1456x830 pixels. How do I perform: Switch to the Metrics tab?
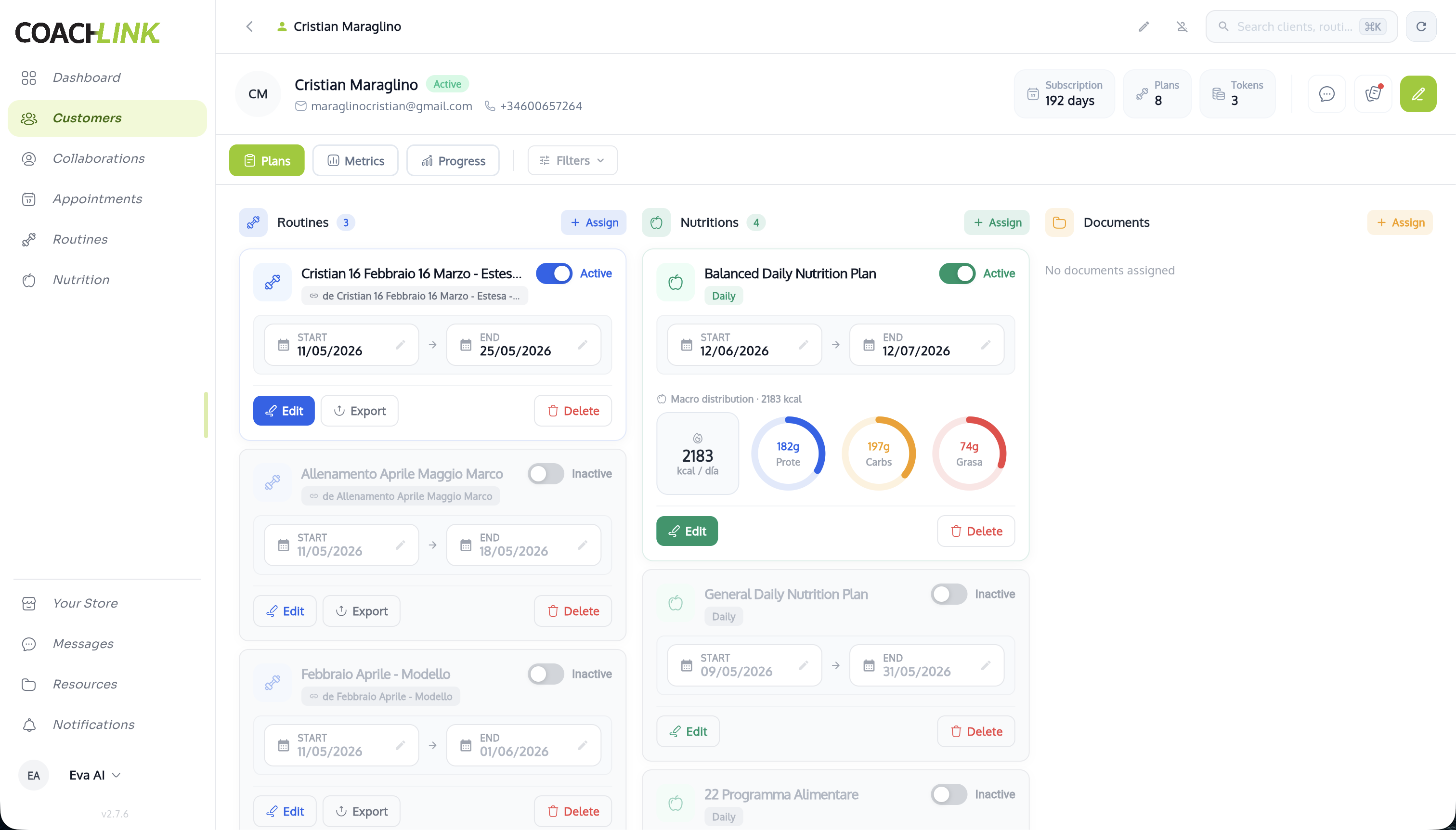click(355, 160)
